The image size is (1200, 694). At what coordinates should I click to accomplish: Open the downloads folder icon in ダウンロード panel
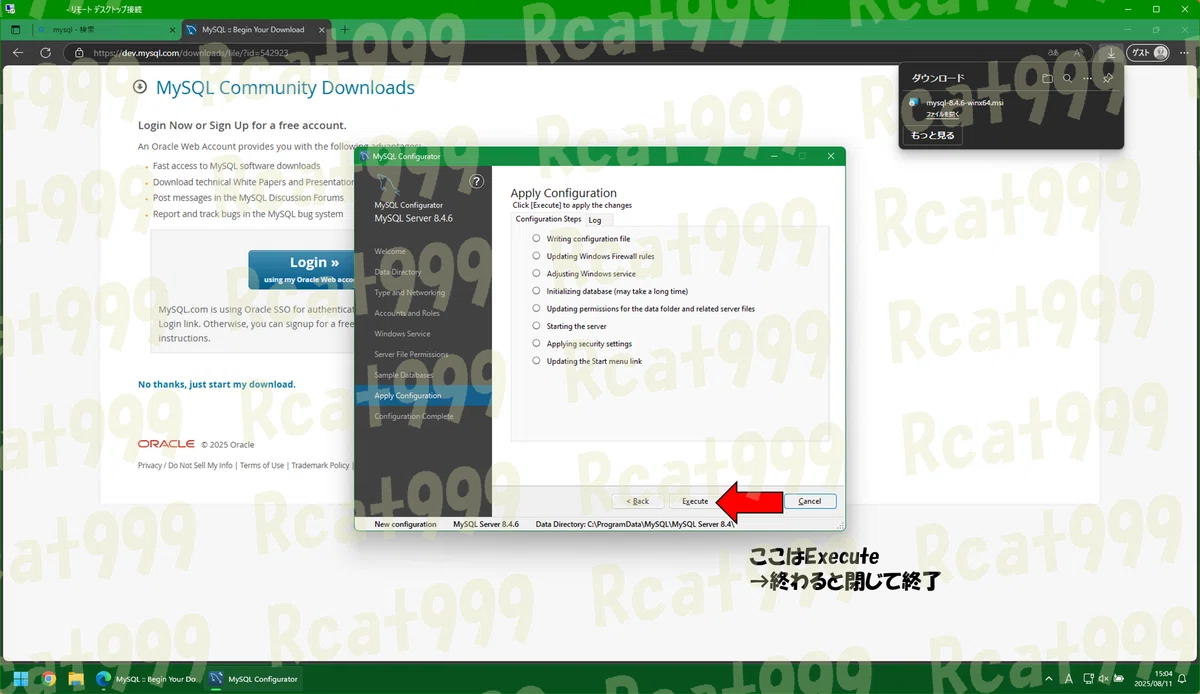[1047, 78]
